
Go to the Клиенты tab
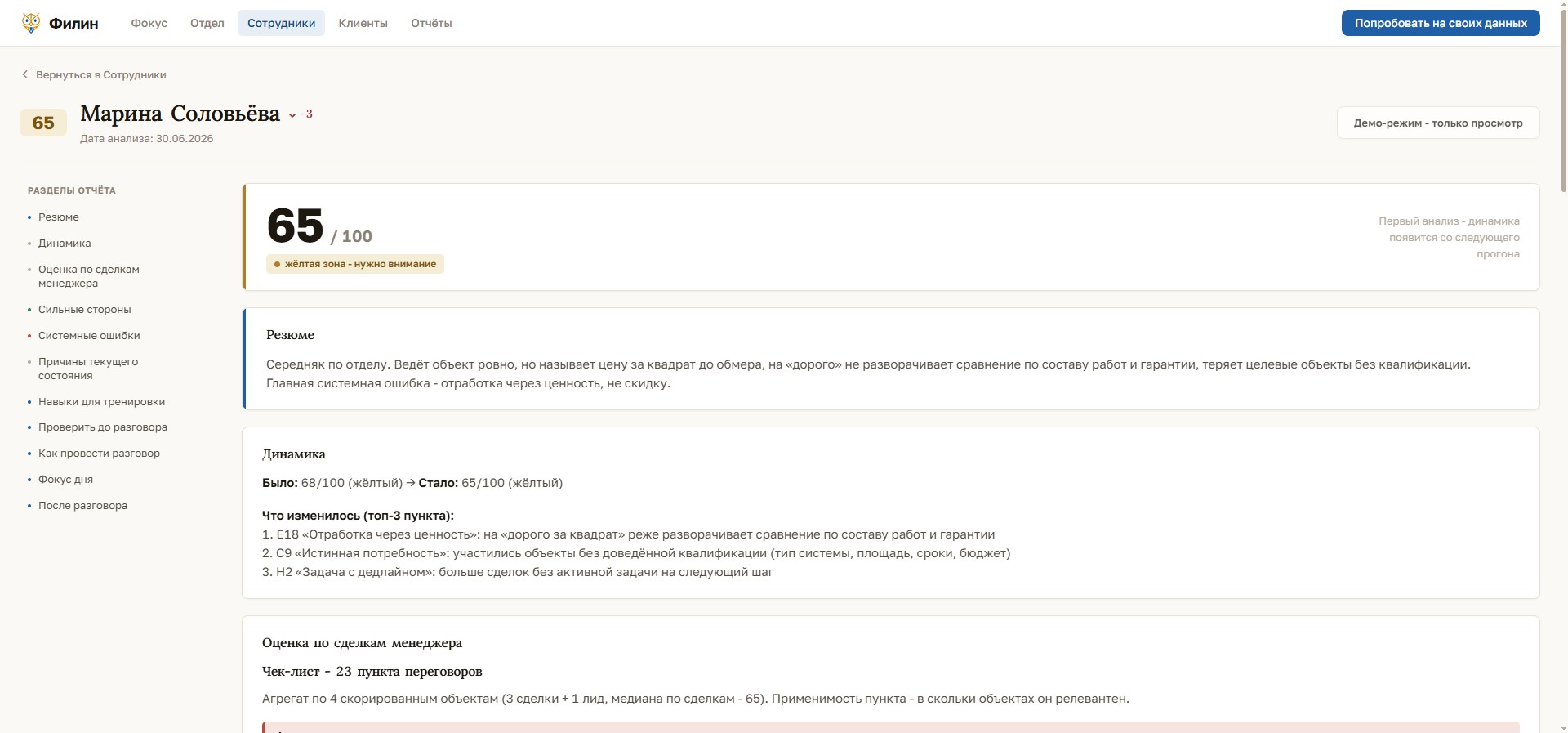point(363,23)
